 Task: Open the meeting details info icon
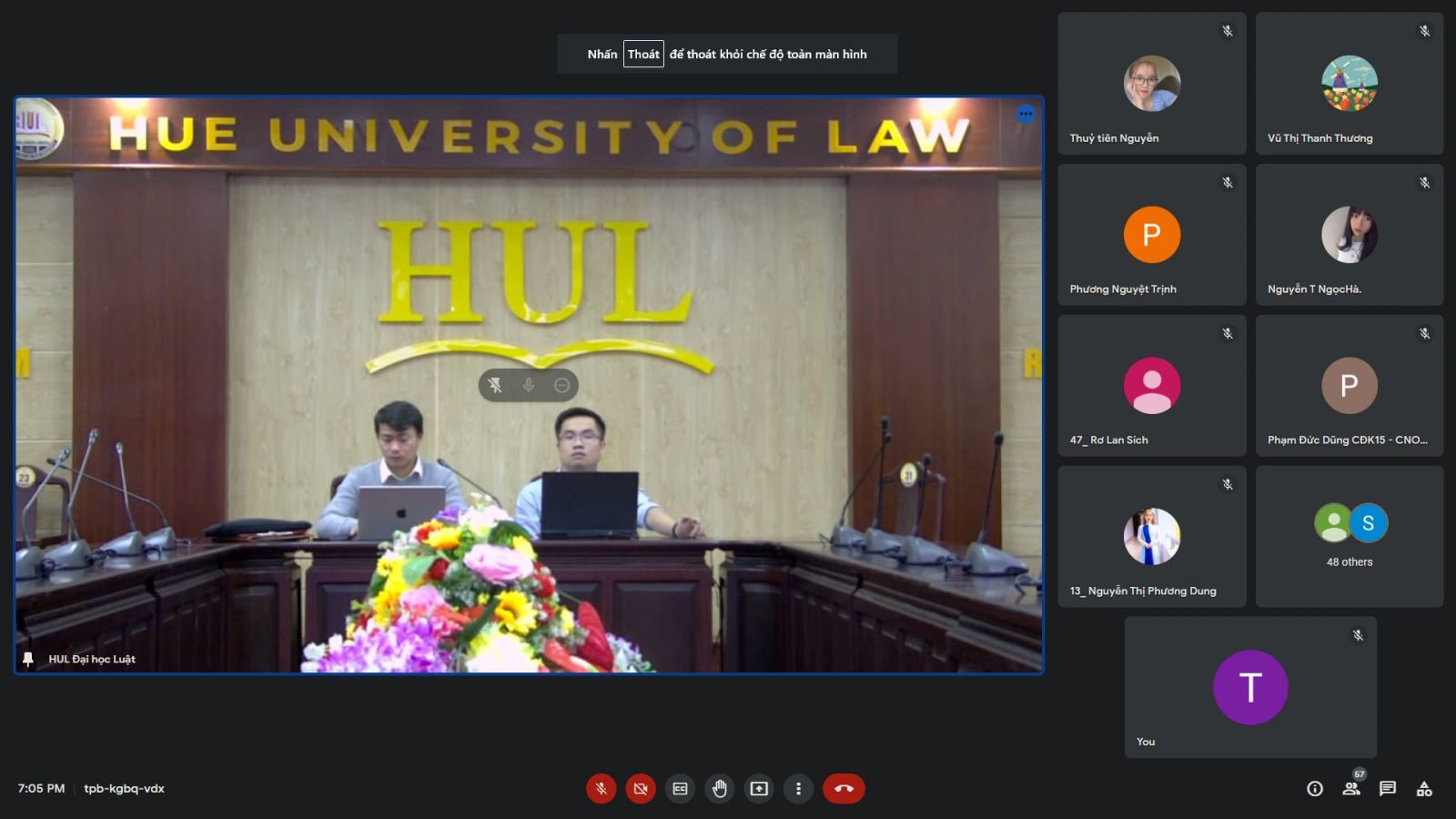(x=1315, y=789)
